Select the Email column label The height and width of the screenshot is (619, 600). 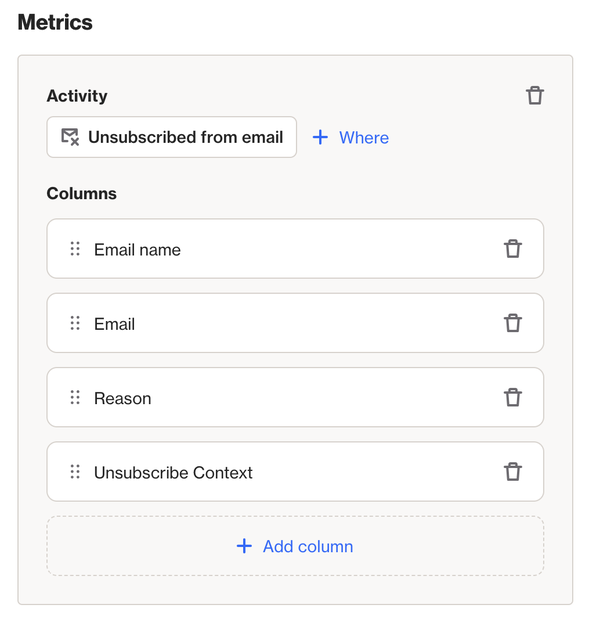click(x=114, y=324)
